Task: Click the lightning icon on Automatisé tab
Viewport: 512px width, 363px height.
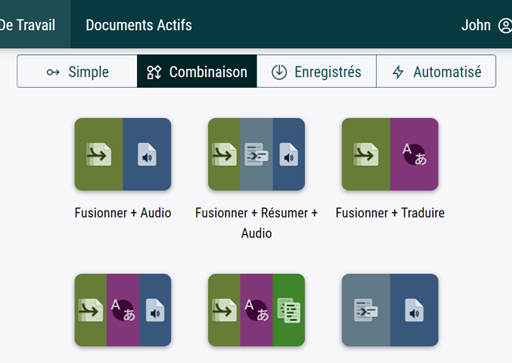Action: click(x=398, y=72)
